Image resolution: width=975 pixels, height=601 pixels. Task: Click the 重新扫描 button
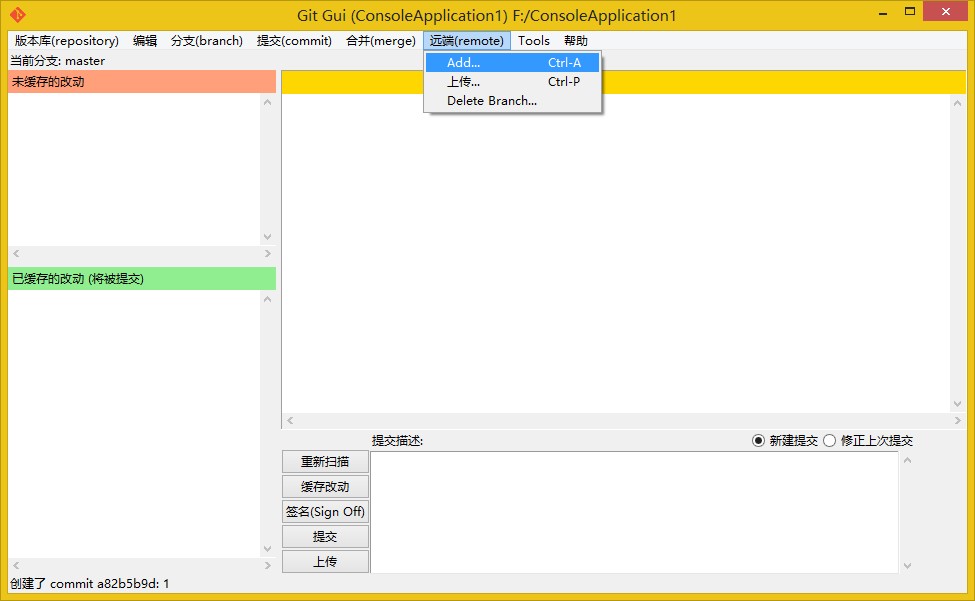pyautogui.click(x=325, y=462)
